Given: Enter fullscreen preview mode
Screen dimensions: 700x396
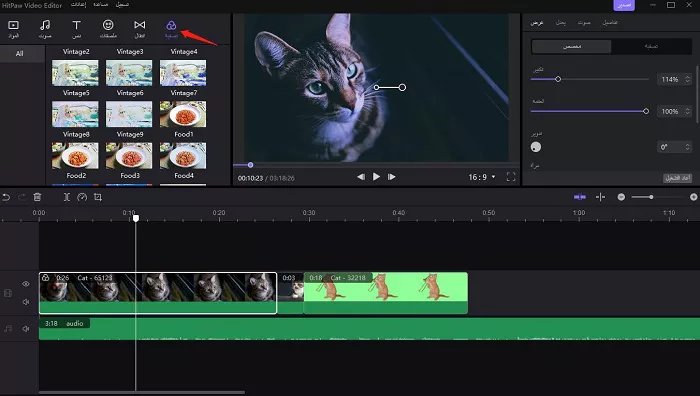Looking at the screenshot, I should coord(511,177).
